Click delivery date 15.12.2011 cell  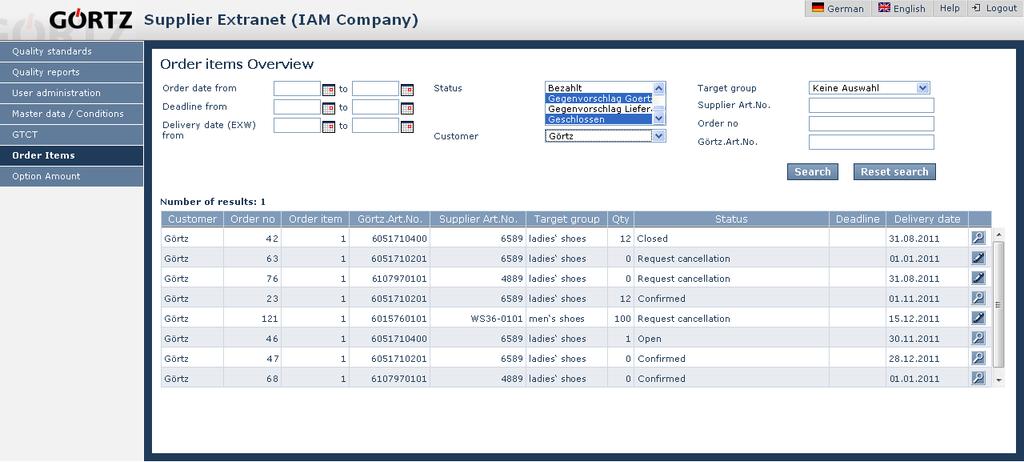[927, 318]
